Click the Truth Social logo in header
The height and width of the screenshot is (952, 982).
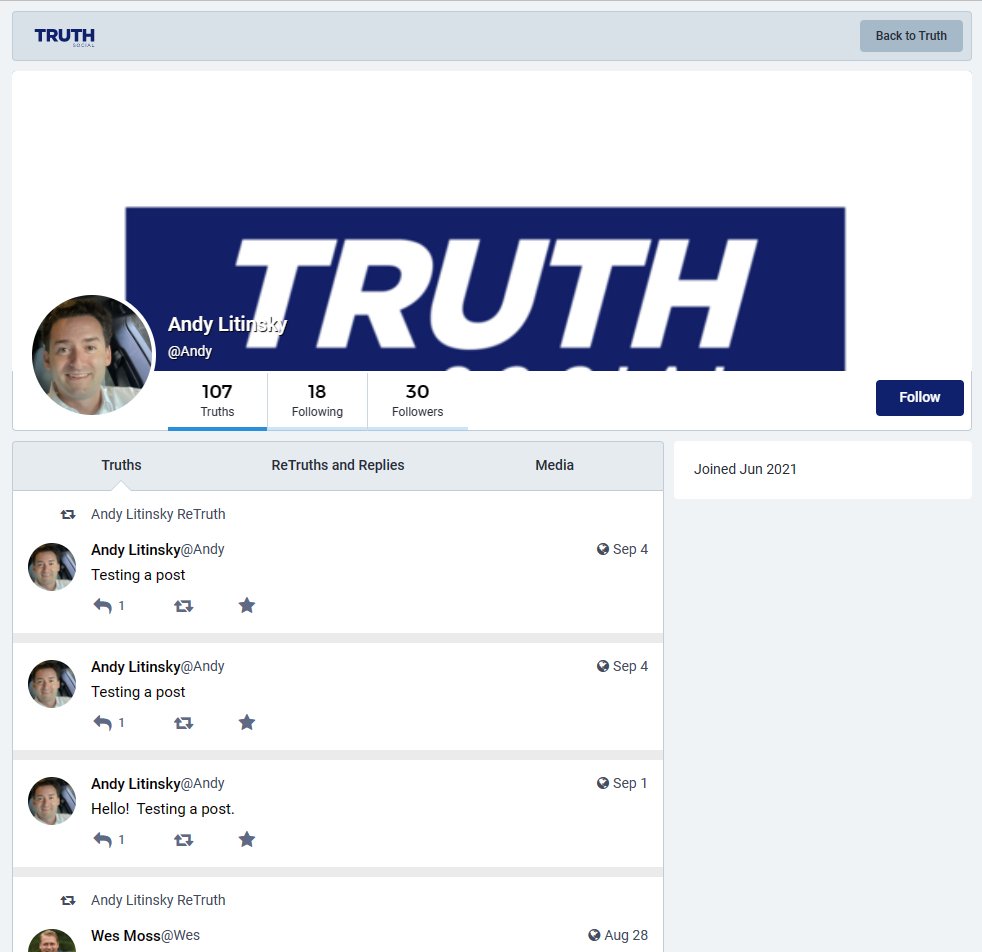65,36
